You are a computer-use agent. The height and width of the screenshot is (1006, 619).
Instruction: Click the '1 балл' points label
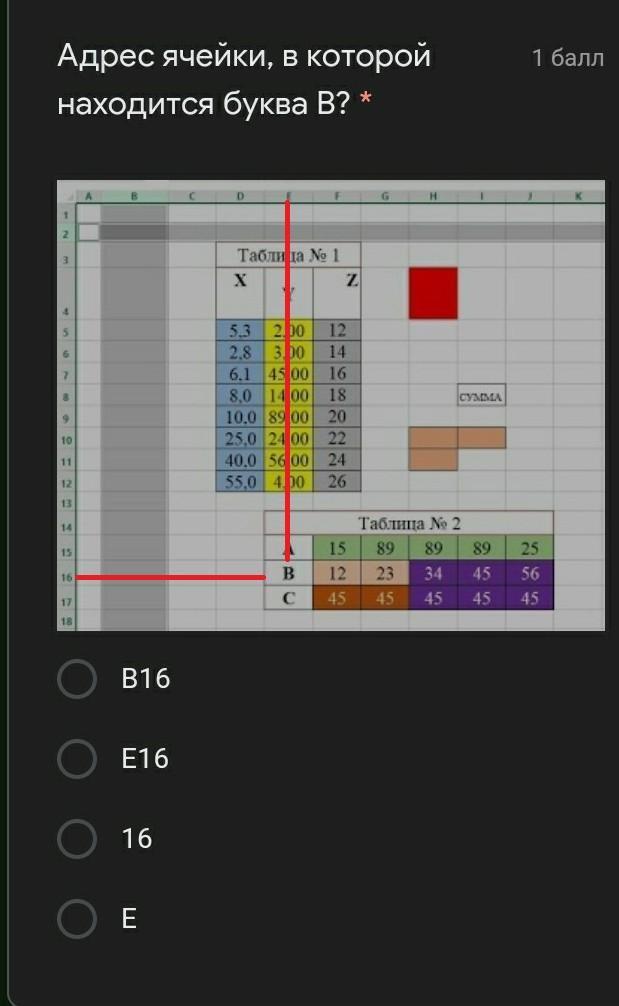[568, 58]
